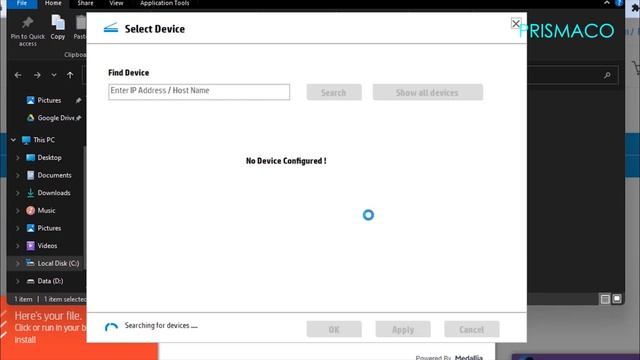Image resolution: width=640 pixels, height=360 pixels.
Task: Select Google Drive in Quick access
Action: point(51,118)
